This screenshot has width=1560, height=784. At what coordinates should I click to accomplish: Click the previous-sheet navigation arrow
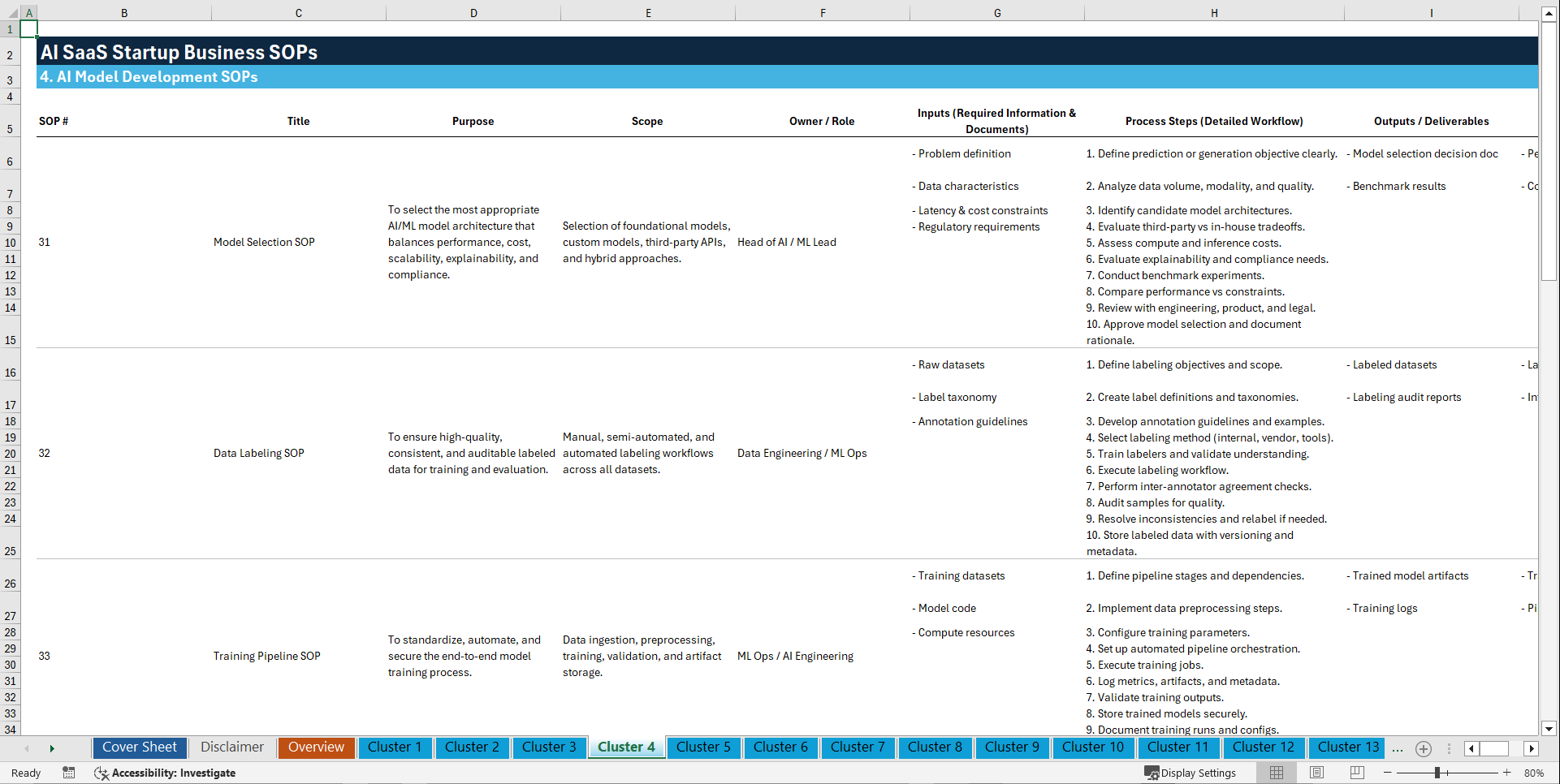click(27, 748)
